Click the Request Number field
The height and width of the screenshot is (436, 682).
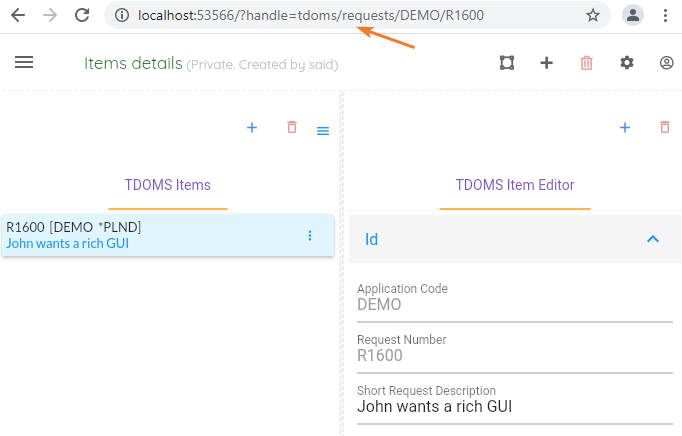pyautogui.click(x=514, y=356)
